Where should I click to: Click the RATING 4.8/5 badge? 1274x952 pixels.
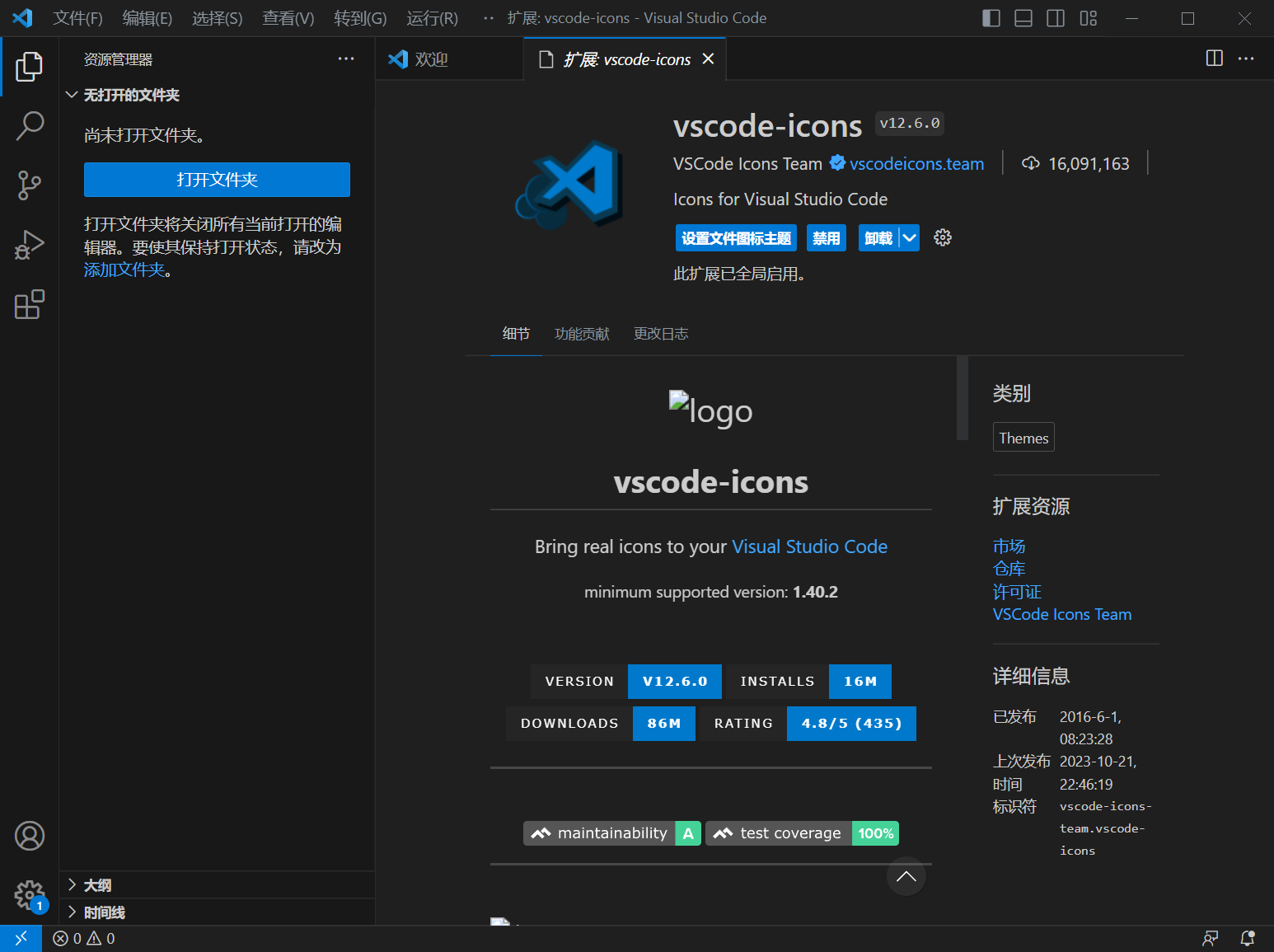808,724
